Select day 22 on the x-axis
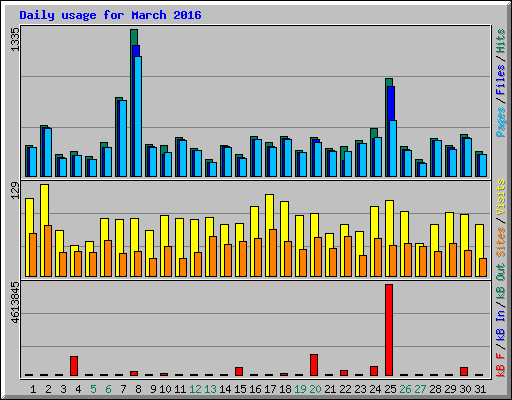Viewport: 512px width, 400px height. (345, 389)
